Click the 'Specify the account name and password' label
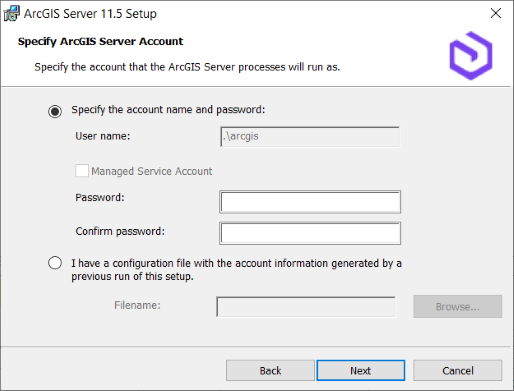Screen dimensions: 514x391 pos(168,110)
